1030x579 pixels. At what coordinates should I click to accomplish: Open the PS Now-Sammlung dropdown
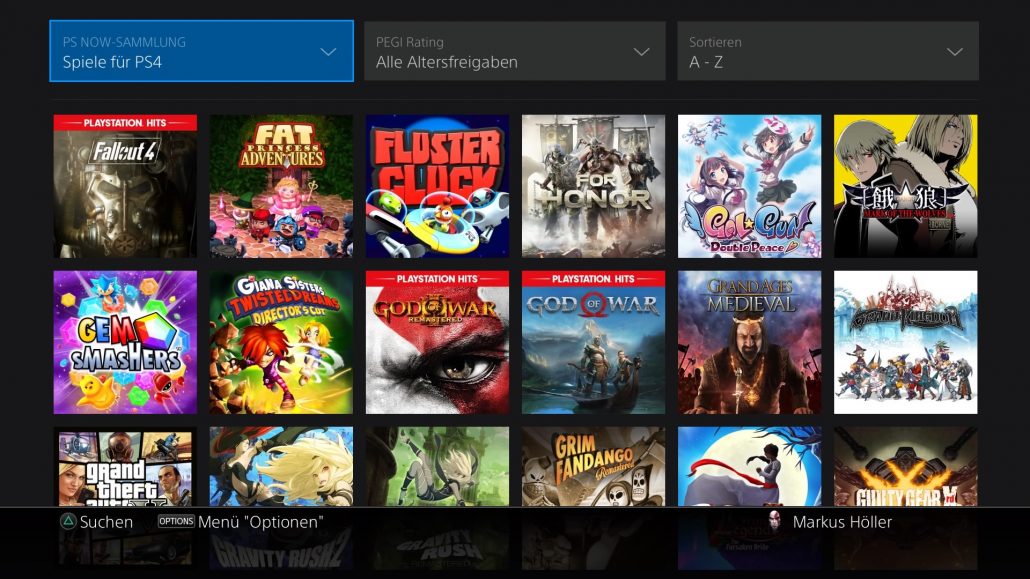201,51
